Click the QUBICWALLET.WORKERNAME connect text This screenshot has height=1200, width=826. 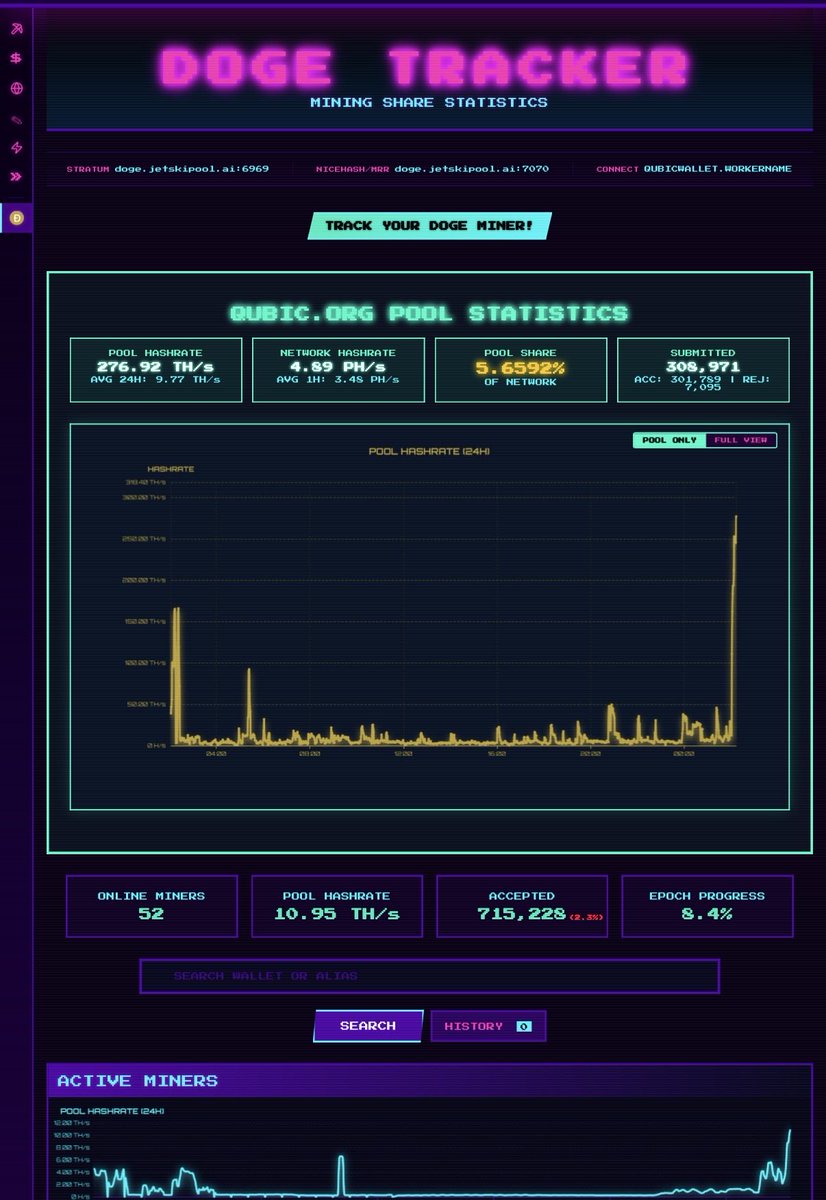pos(717,169)
